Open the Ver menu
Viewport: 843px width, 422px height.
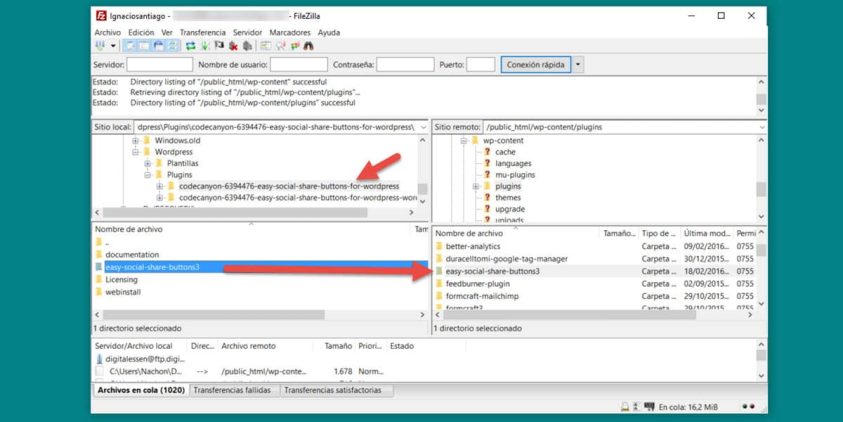(167, 32)
